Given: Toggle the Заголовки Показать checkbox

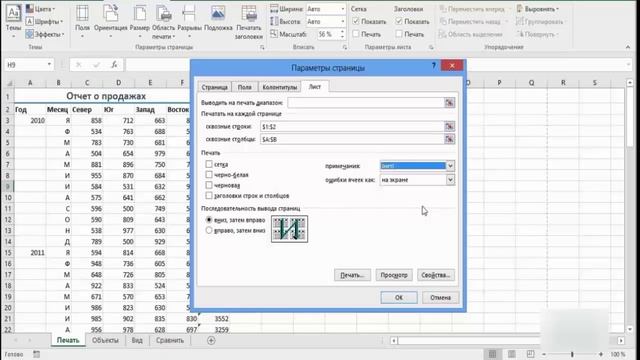Looking at the screenshot, I should (x=399, y=21).
